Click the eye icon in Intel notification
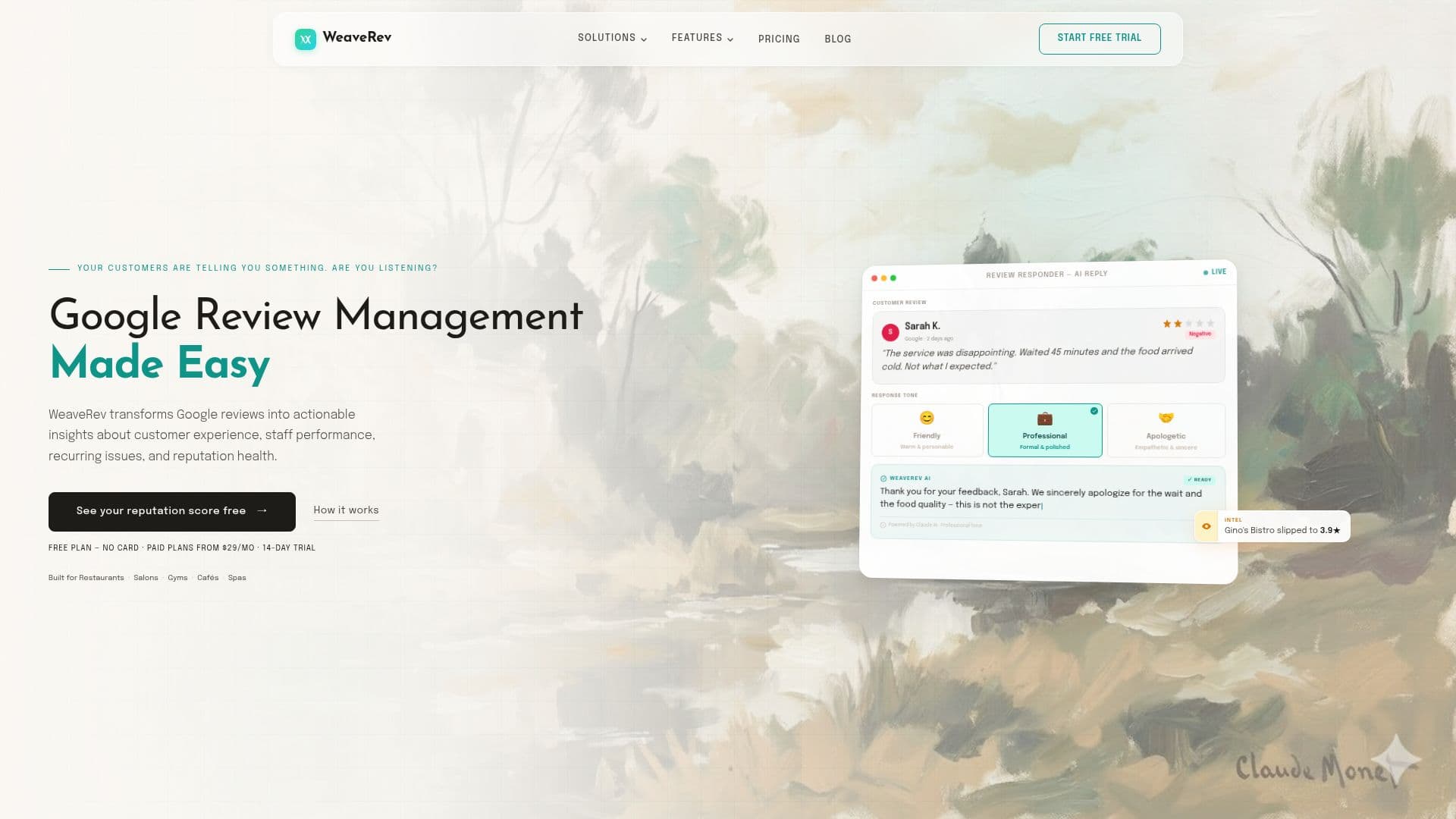Screen dimensions: 1456x819 pos(1206,526)
